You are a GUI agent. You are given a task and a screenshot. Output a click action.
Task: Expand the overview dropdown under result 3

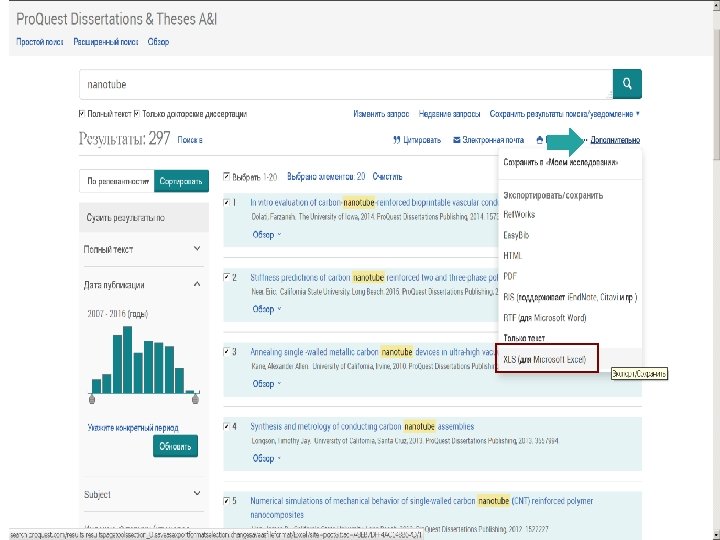[x=267, y=384]
